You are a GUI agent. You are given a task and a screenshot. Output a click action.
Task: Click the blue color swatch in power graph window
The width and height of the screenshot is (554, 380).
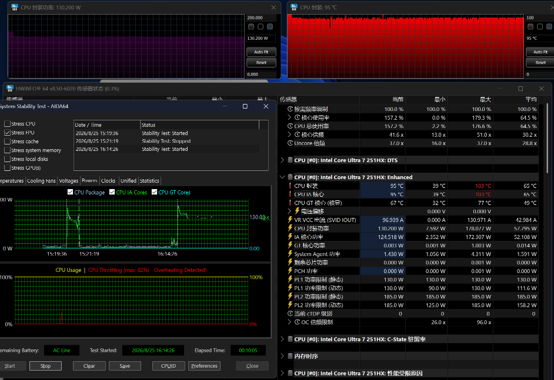270,26
